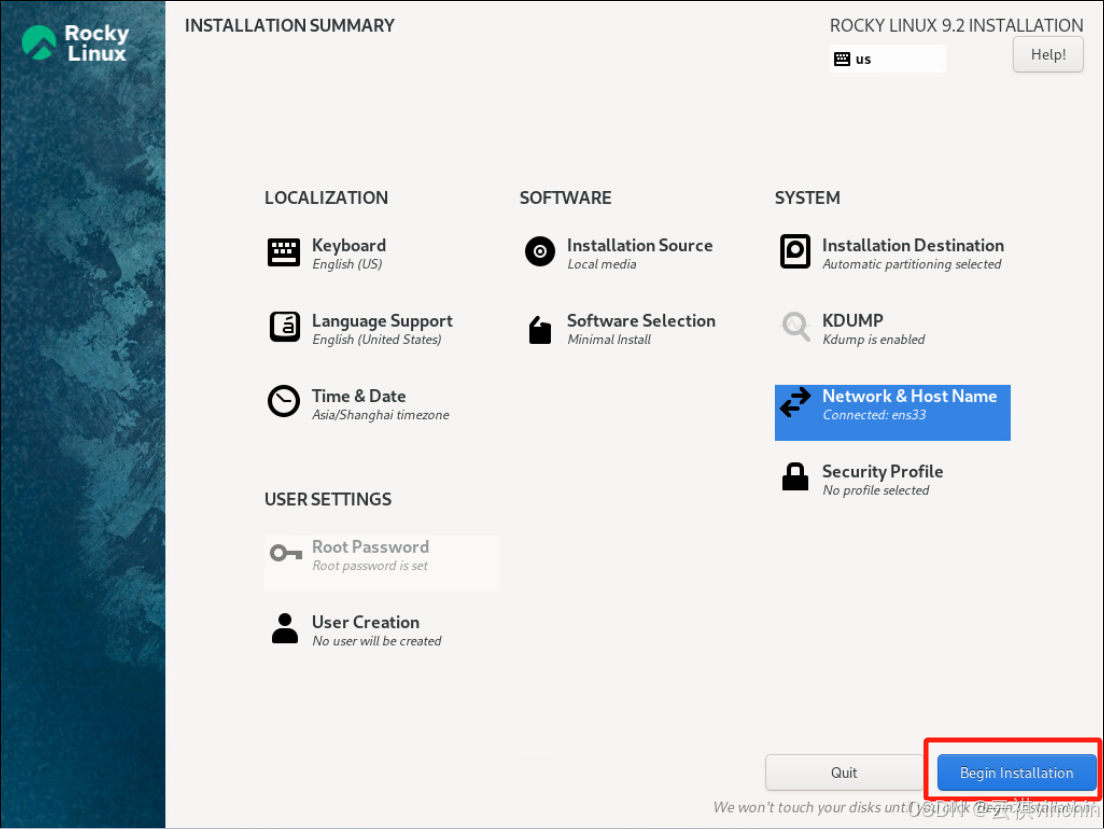Click the Network & Host Name arrows icon
This screenshot has width=1104, height=829.
tap(796, 402)
